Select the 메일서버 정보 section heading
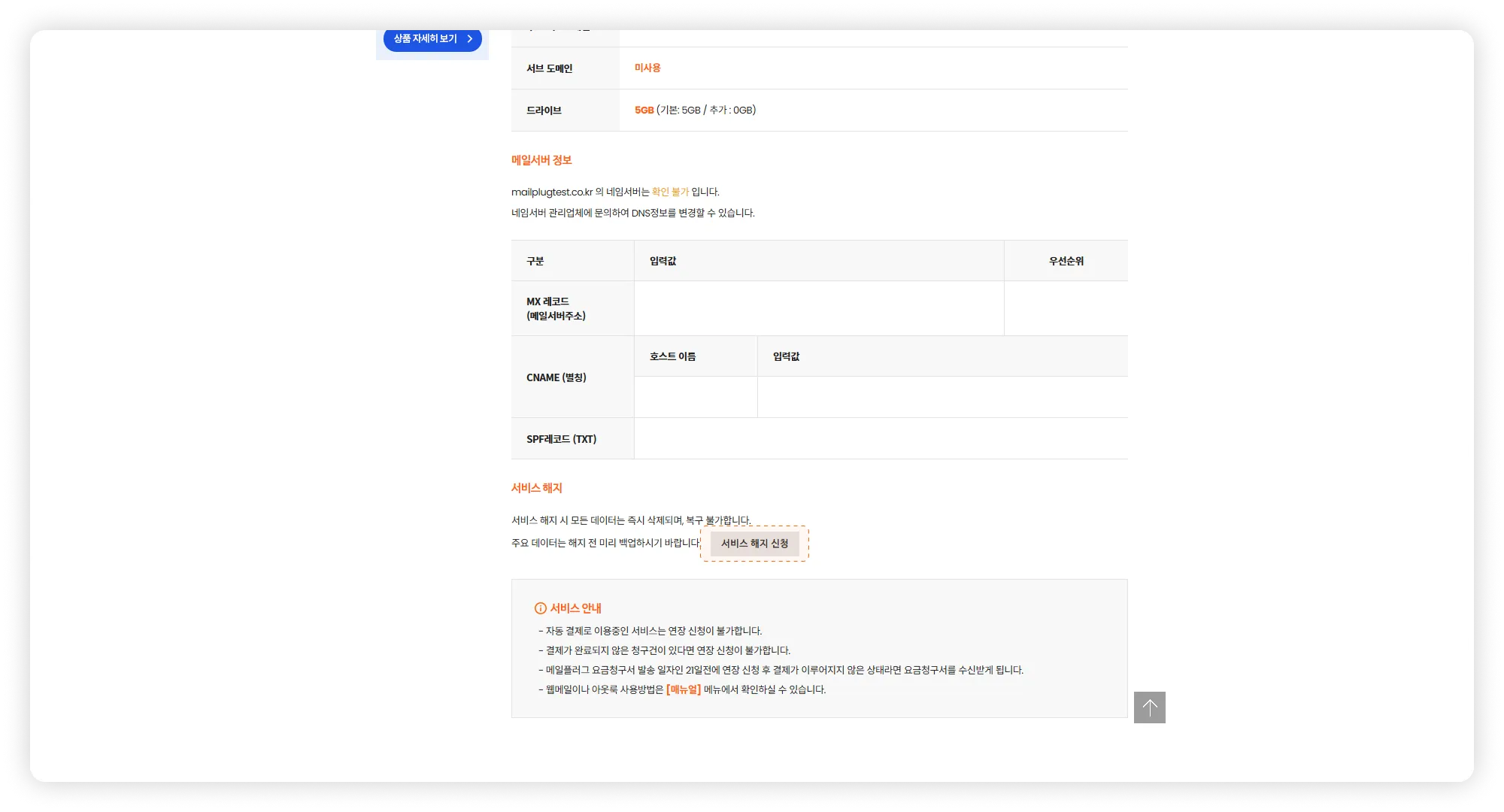1504x812 pixels. pyautogui.click(x=541, y=160)
